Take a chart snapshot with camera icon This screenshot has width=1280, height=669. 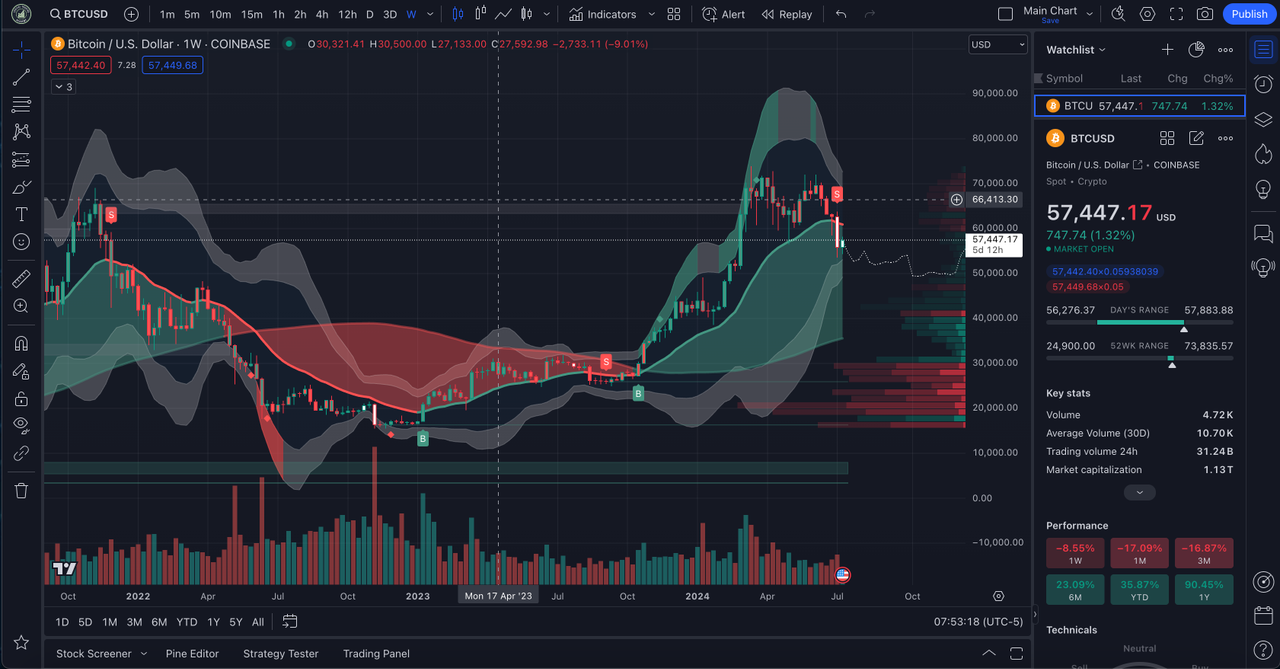pos(1206,14)
